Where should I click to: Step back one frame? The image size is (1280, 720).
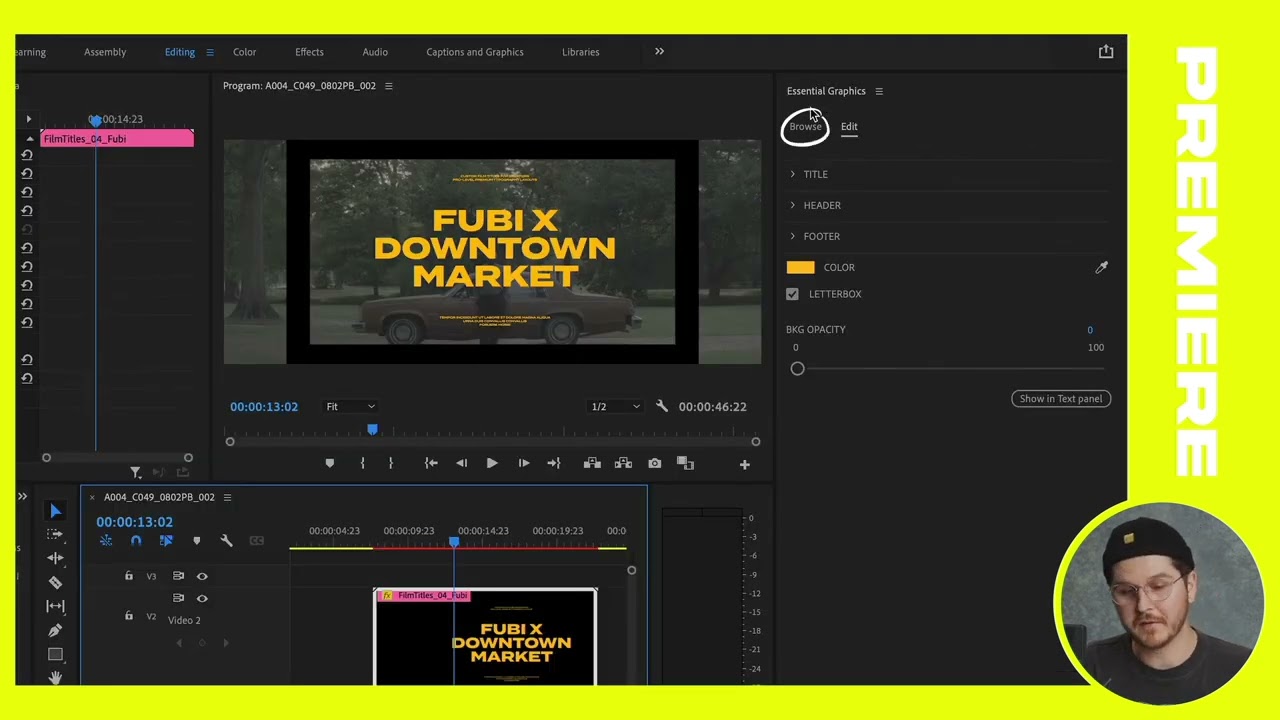point(461,463)
